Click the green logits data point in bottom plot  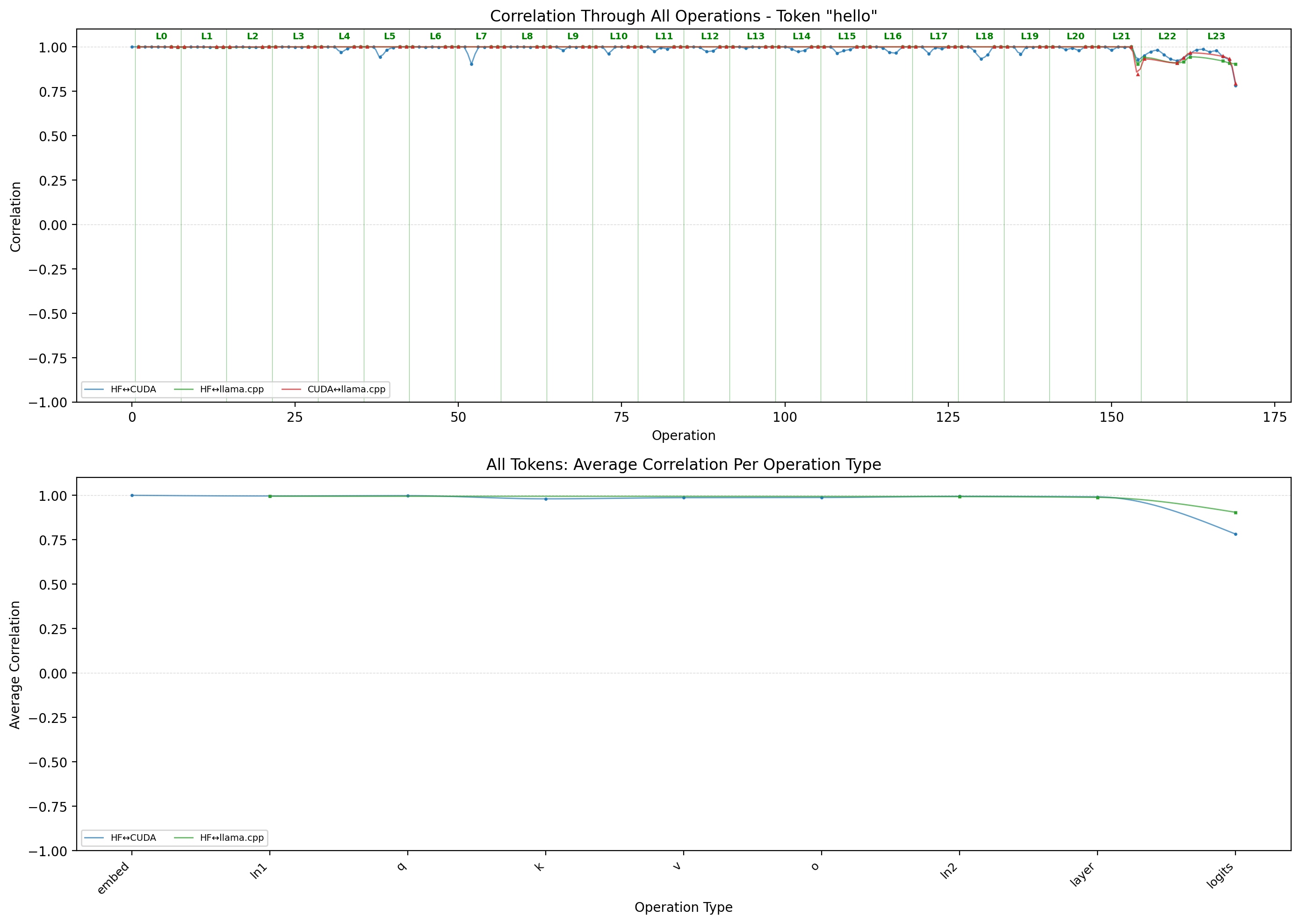tap(1235, 513)
